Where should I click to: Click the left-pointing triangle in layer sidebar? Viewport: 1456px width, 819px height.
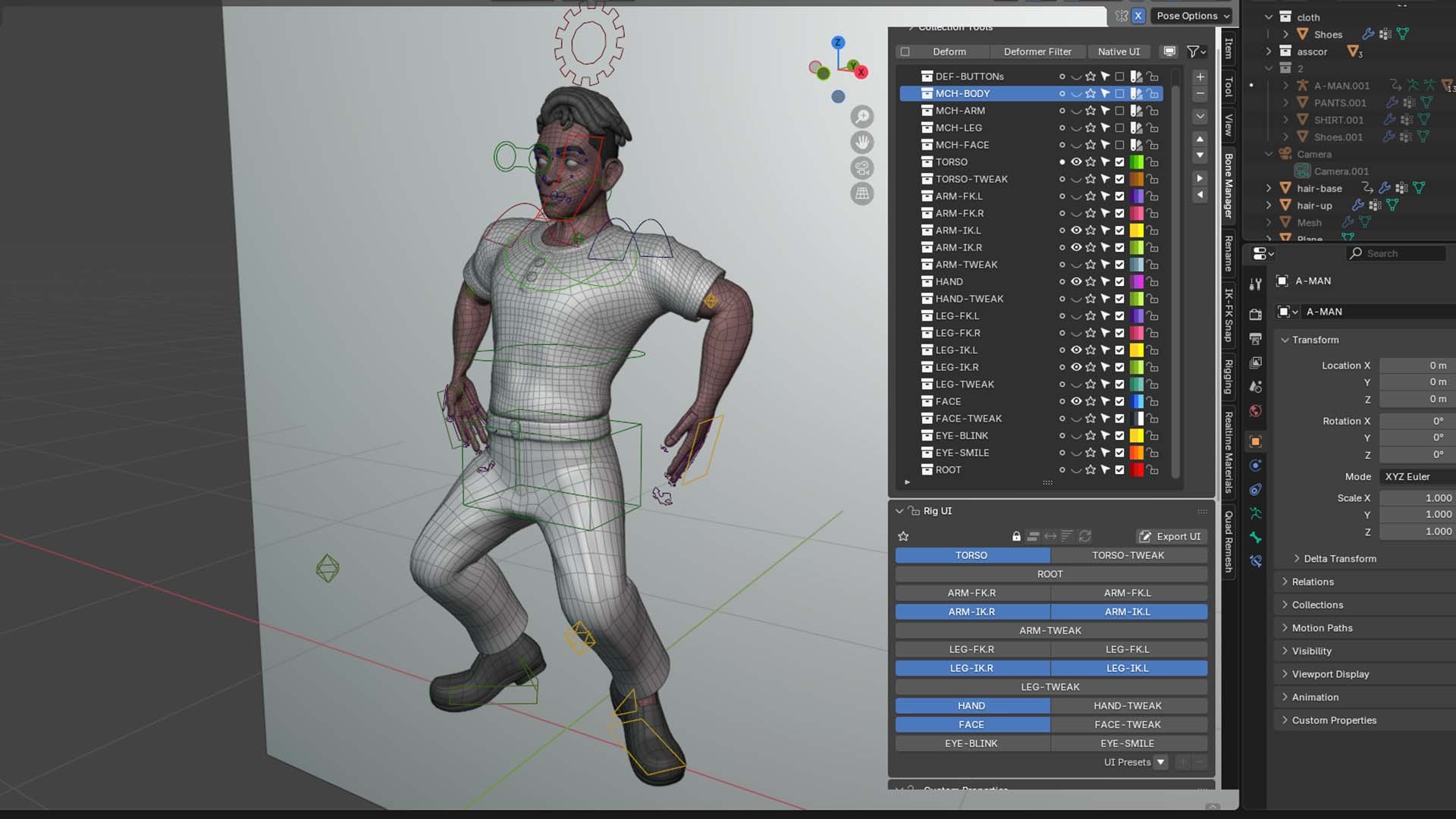click(x=1200, y=195)
